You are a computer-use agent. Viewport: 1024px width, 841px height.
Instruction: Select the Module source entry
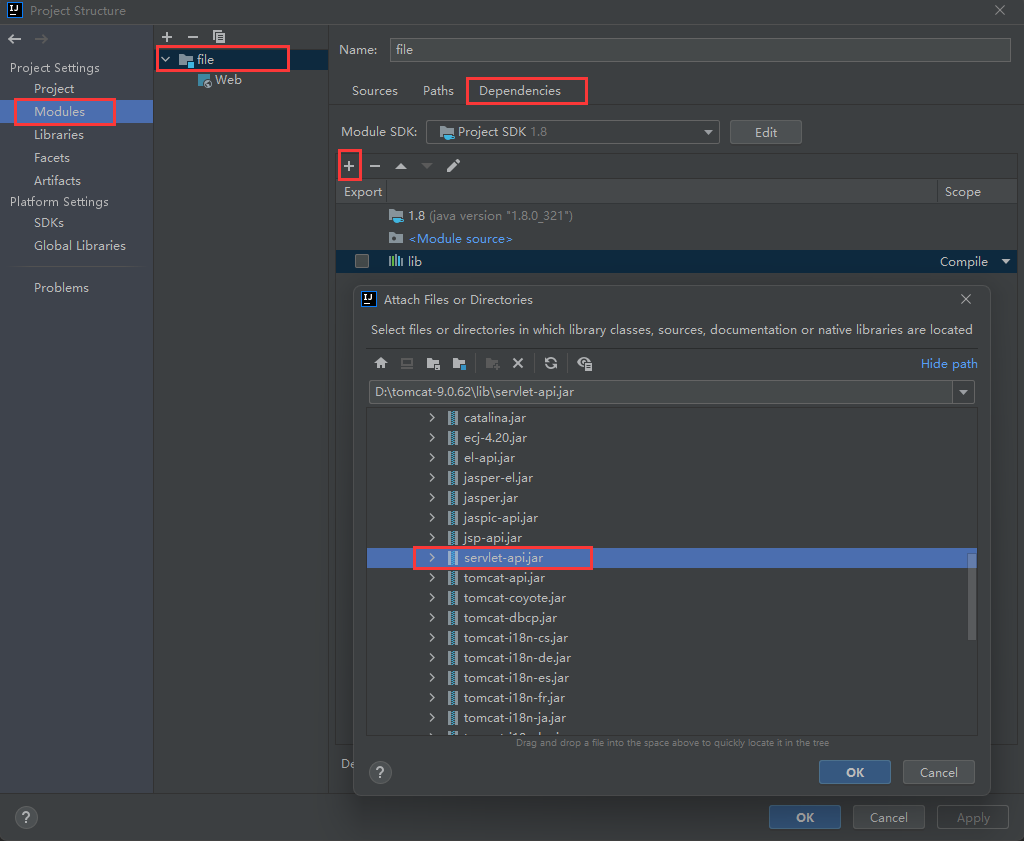(460, 239)
